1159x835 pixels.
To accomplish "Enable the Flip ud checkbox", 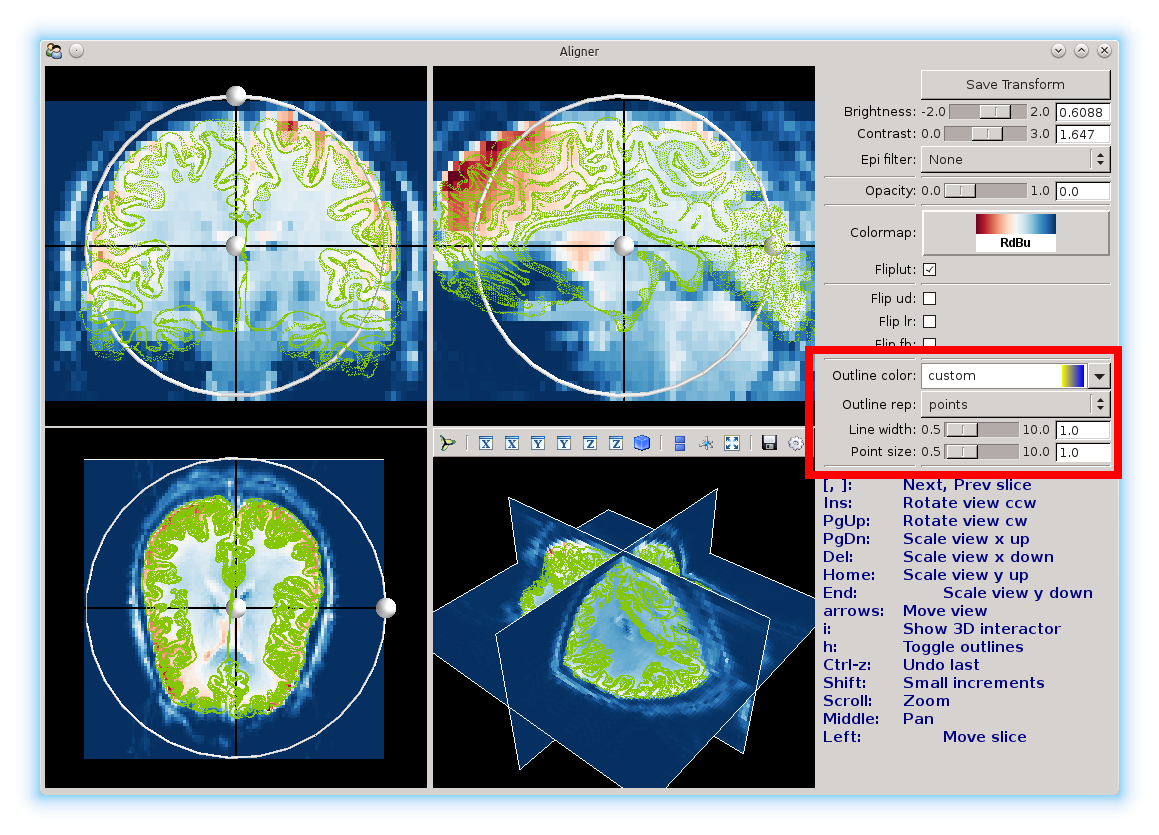I will [x=930, y=299].
